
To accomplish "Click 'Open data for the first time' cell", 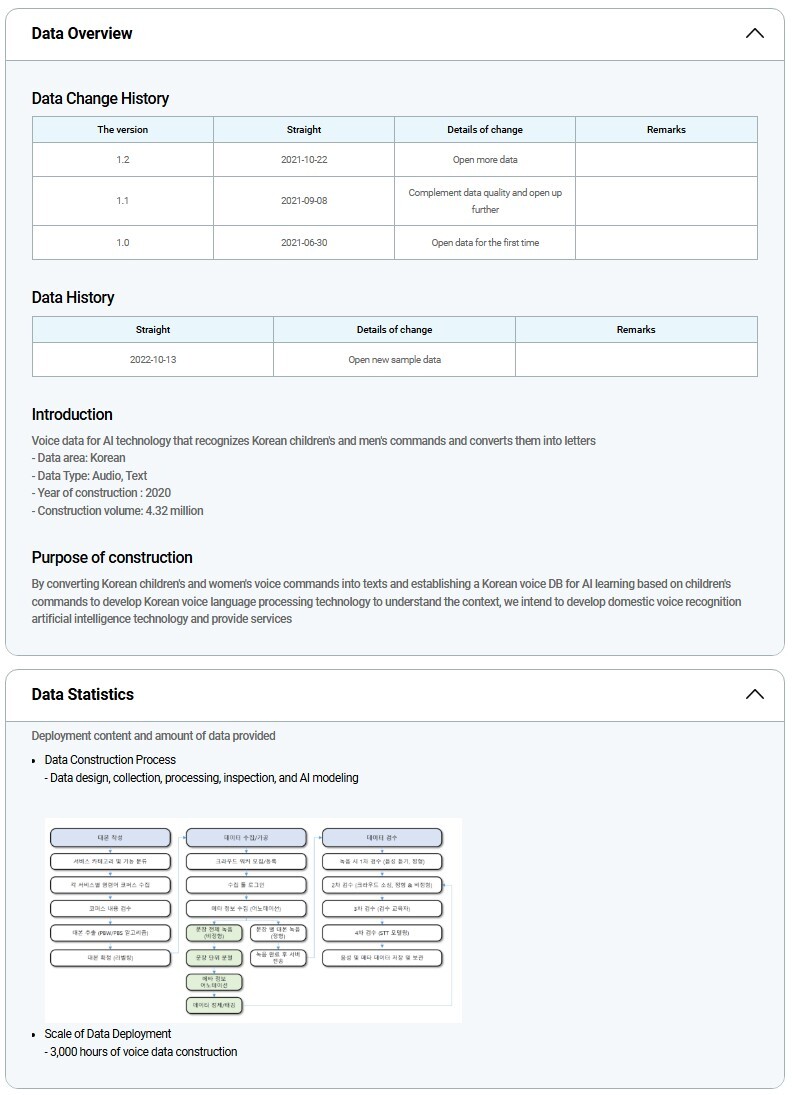I will 485,243.
